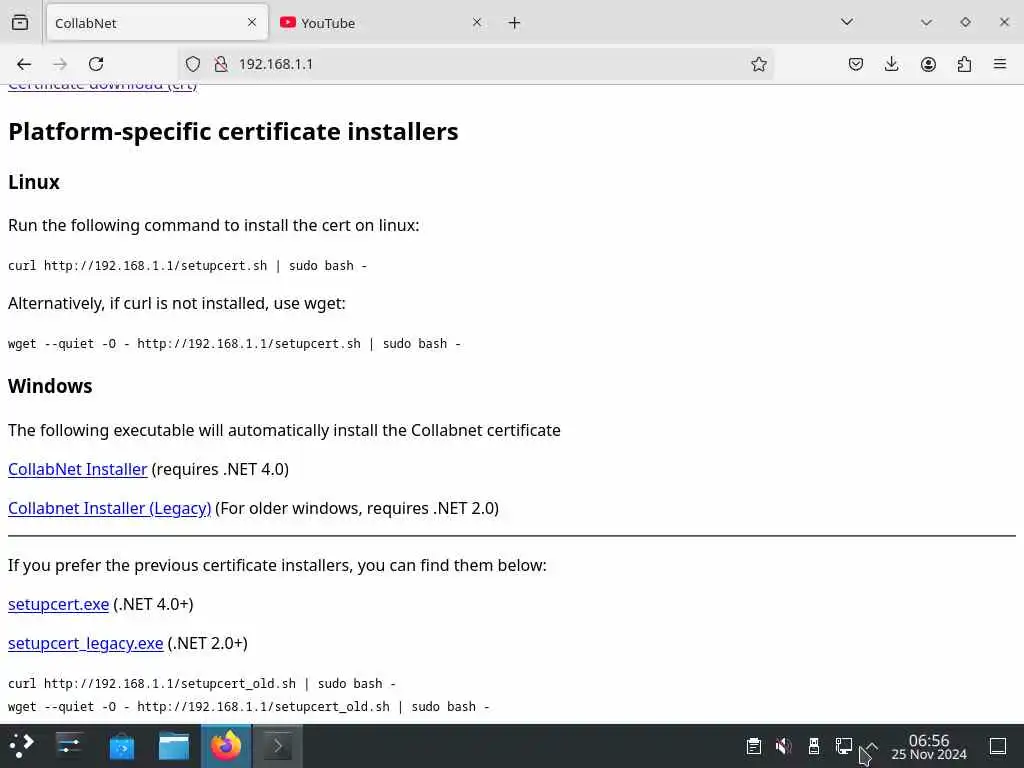Viewport: 1024px width, 768px height.
Task: Open the Extensions puzzle icon
Action: point(964,64)
